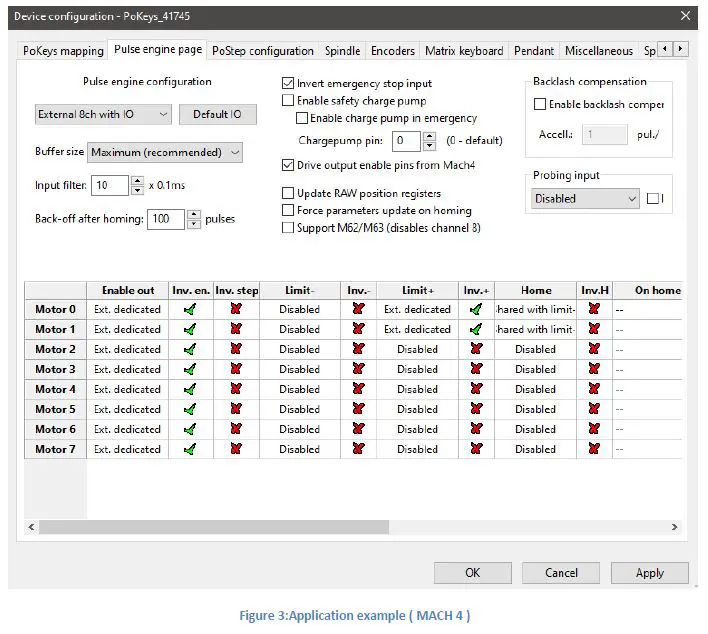Image resolution: width=708 pixels, height=634 pixels.
Task: Open Buffer size Maximum (recommended) dropdown
Action: [165, 153]
